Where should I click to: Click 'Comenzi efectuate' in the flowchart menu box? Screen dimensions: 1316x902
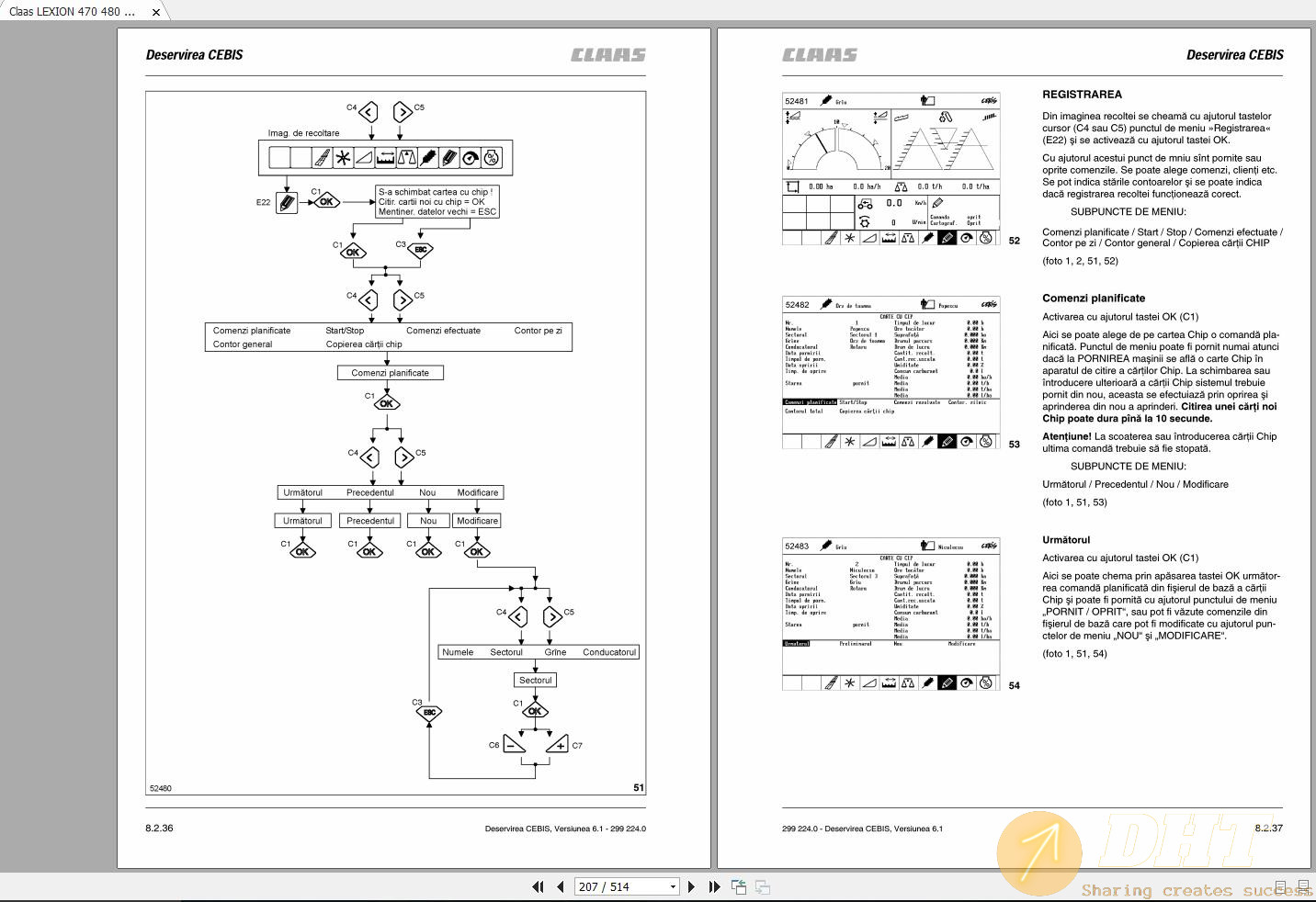click(x=443, y=331)
